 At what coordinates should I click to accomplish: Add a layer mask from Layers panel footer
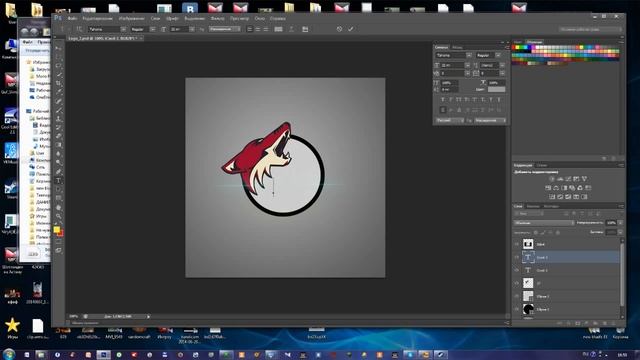(x=578, y=323)
